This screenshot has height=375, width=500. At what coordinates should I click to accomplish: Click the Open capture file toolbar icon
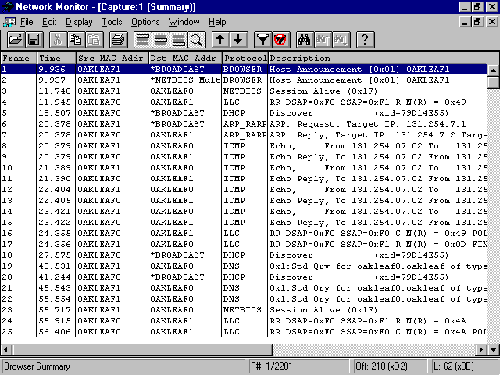click(x=15, y=40)
